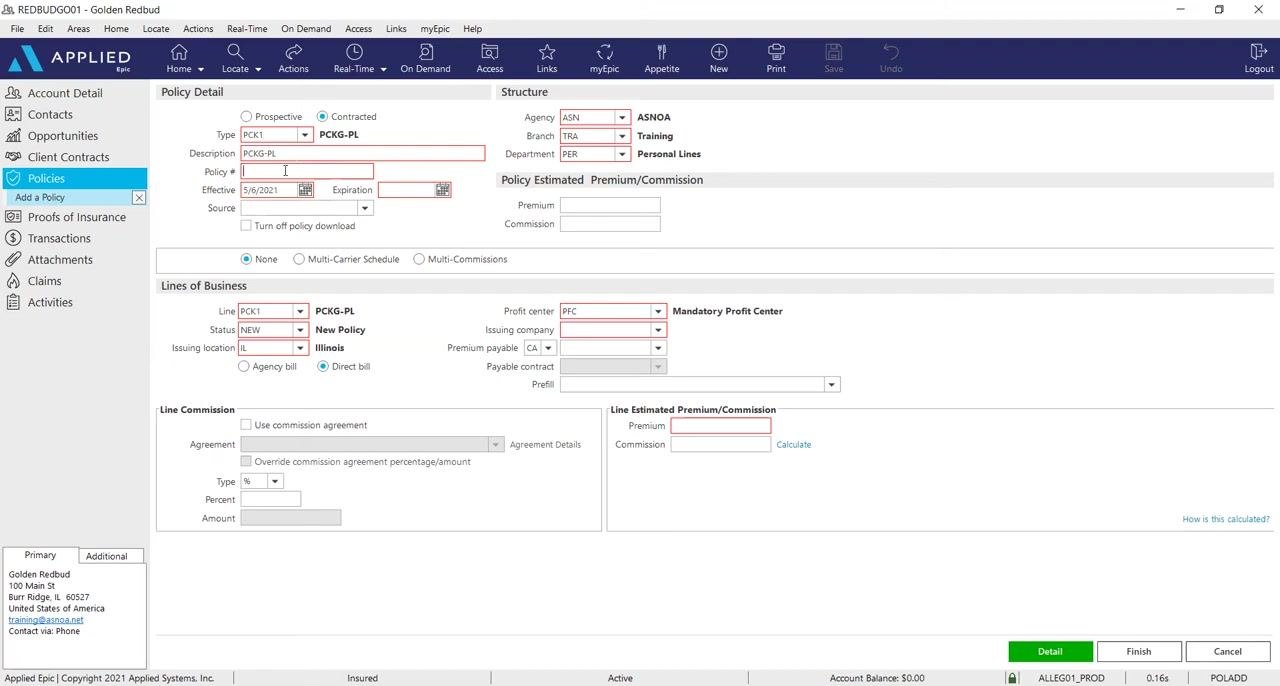
Task: Click the Policy # input field
Action: pos(307,172)
